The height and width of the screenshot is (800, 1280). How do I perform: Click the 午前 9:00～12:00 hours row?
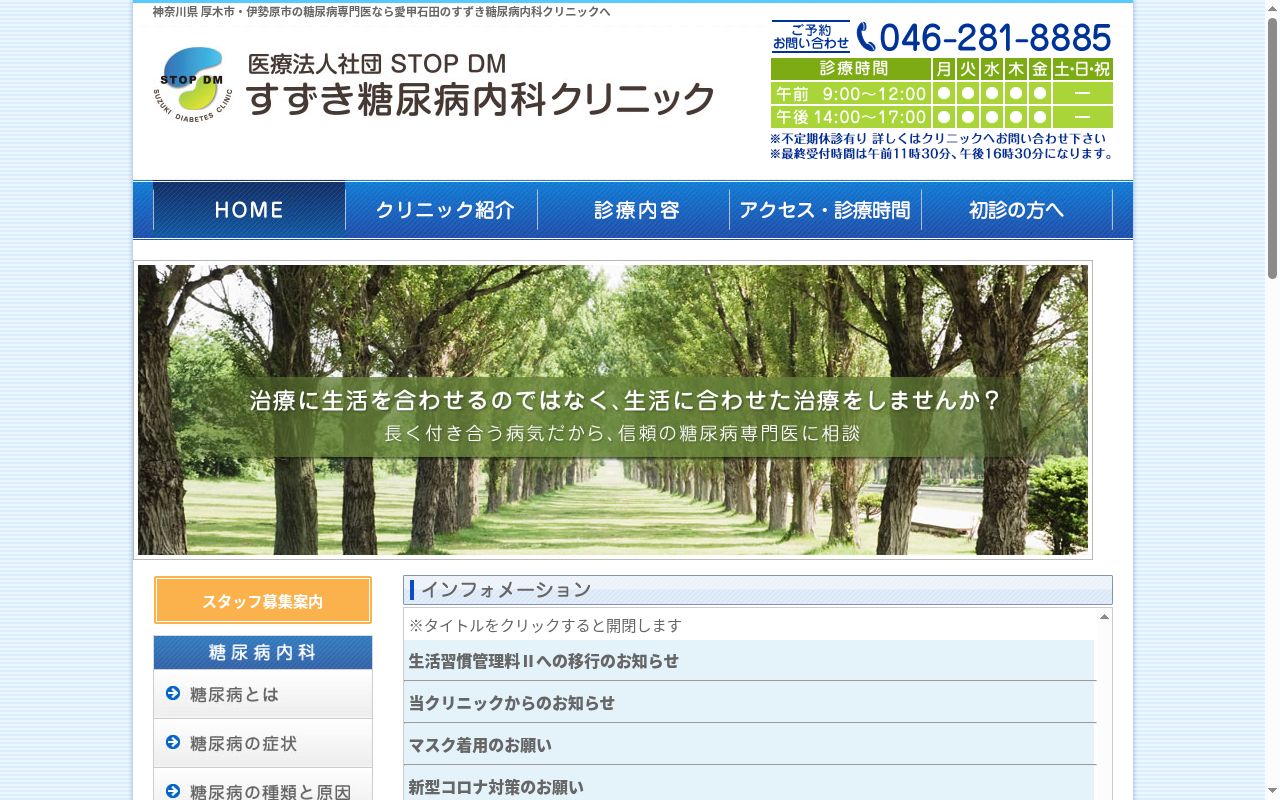(941, 93)
